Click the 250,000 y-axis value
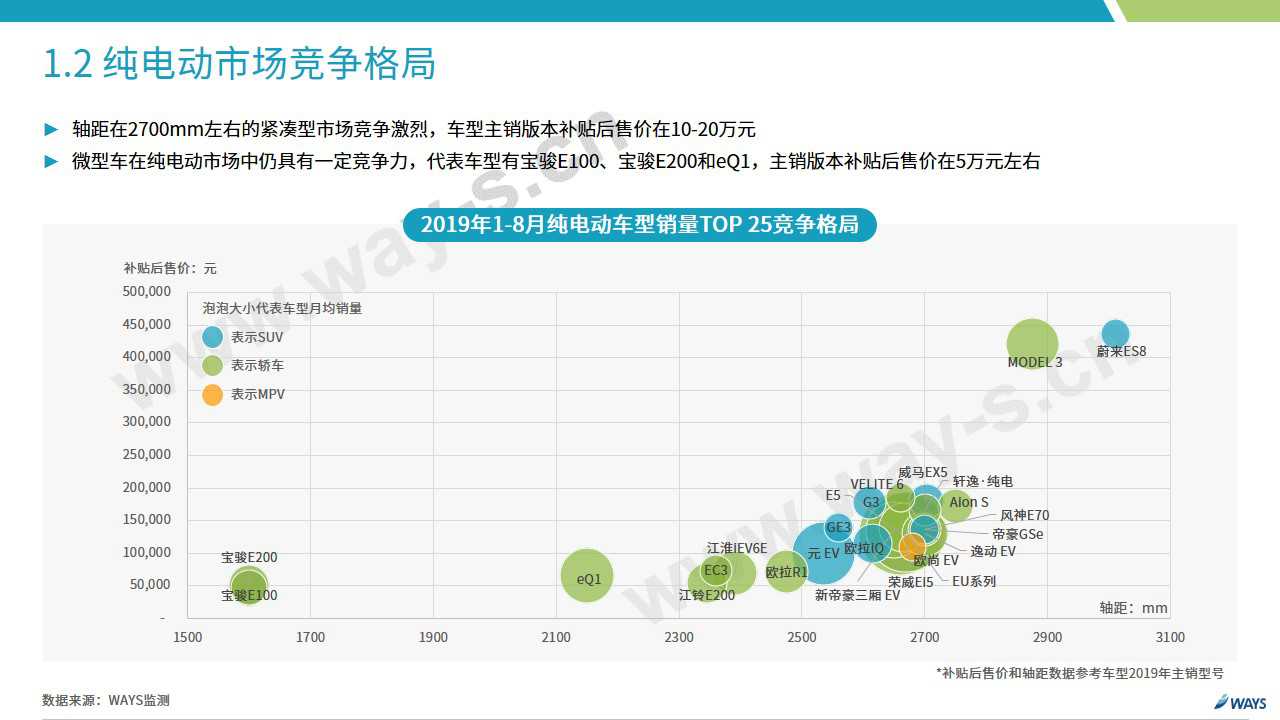The width and height of the screenshot is (1280, 720). click(x=146, y=454)
